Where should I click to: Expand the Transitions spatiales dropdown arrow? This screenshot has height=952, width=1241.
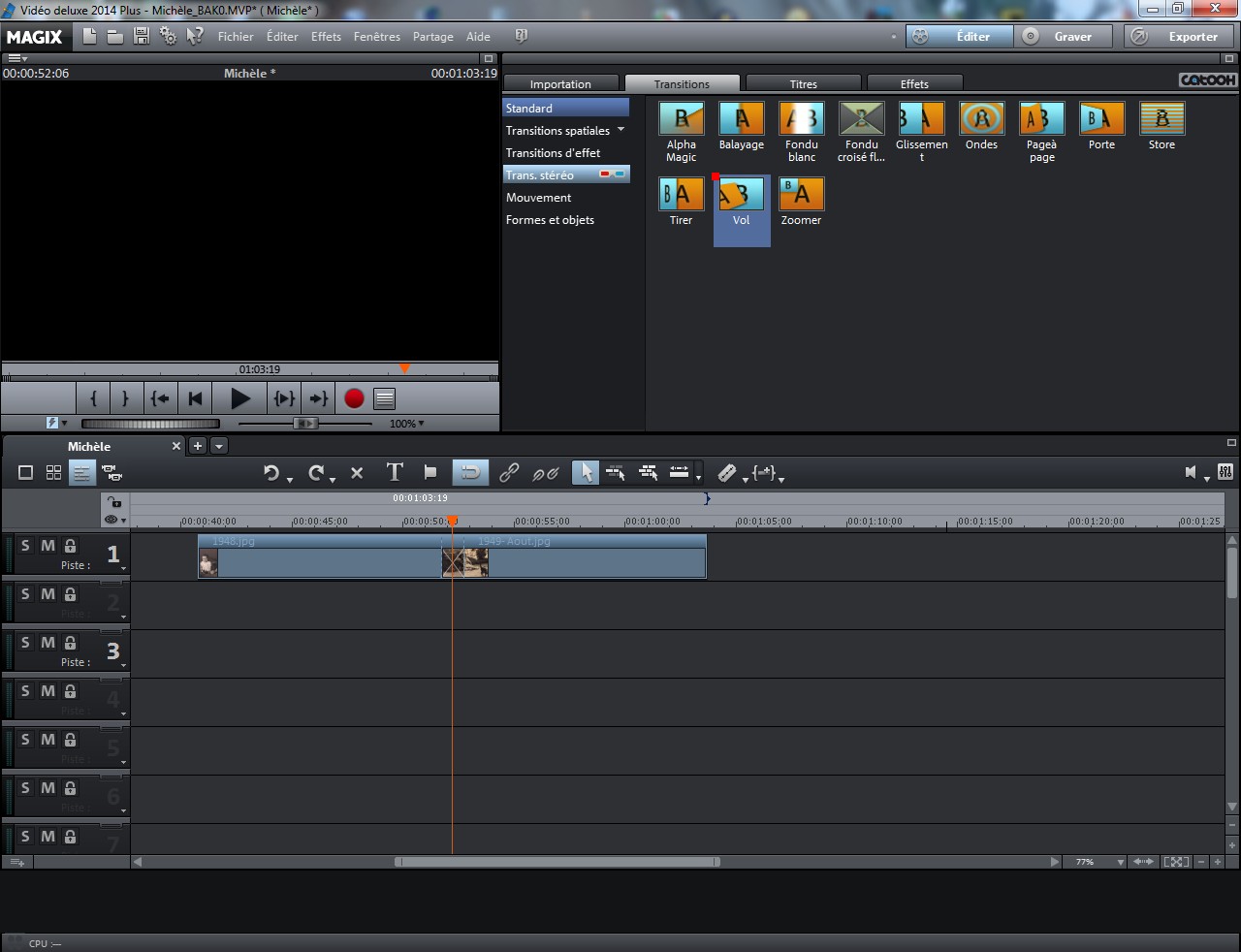pos(620,130)
